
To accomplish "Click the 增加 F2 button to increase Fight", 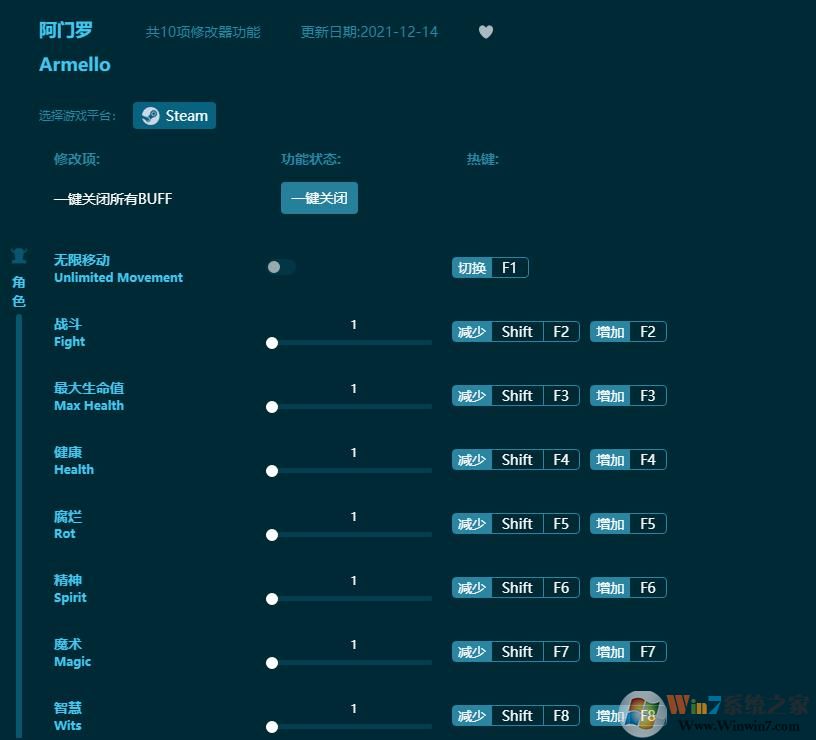I will click(628, 331).
